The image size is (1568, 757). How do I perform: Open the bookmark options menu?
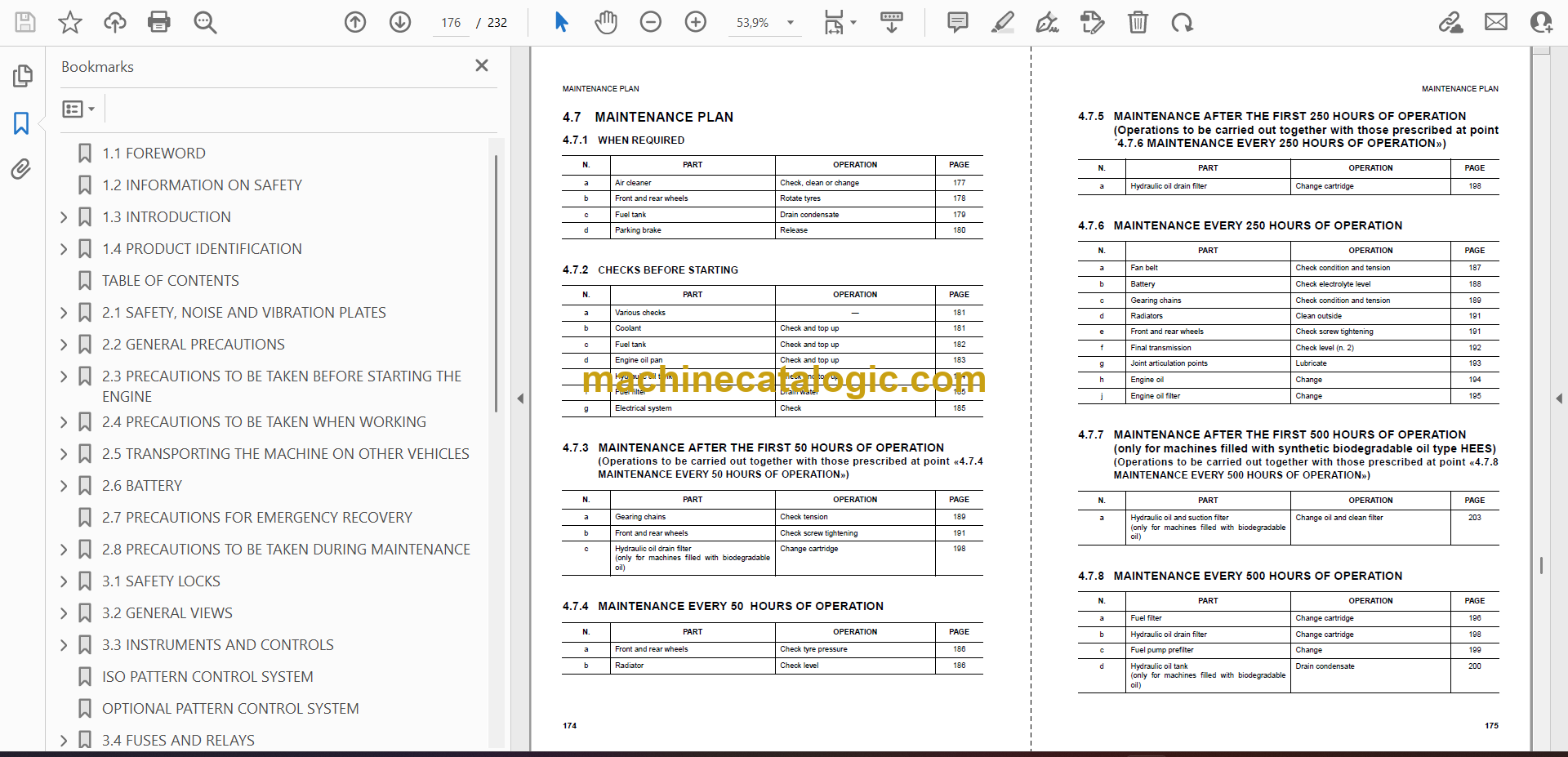[x=78, y=109]
